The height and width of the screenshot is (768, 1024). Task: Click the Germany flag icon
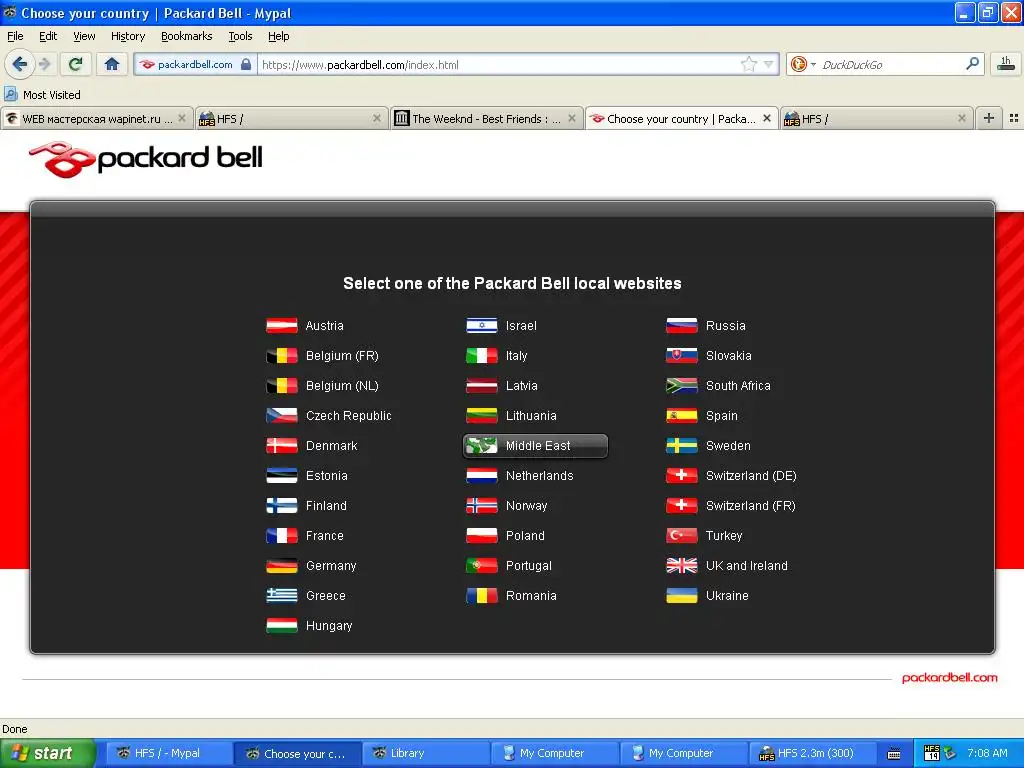tap(281, 566)
